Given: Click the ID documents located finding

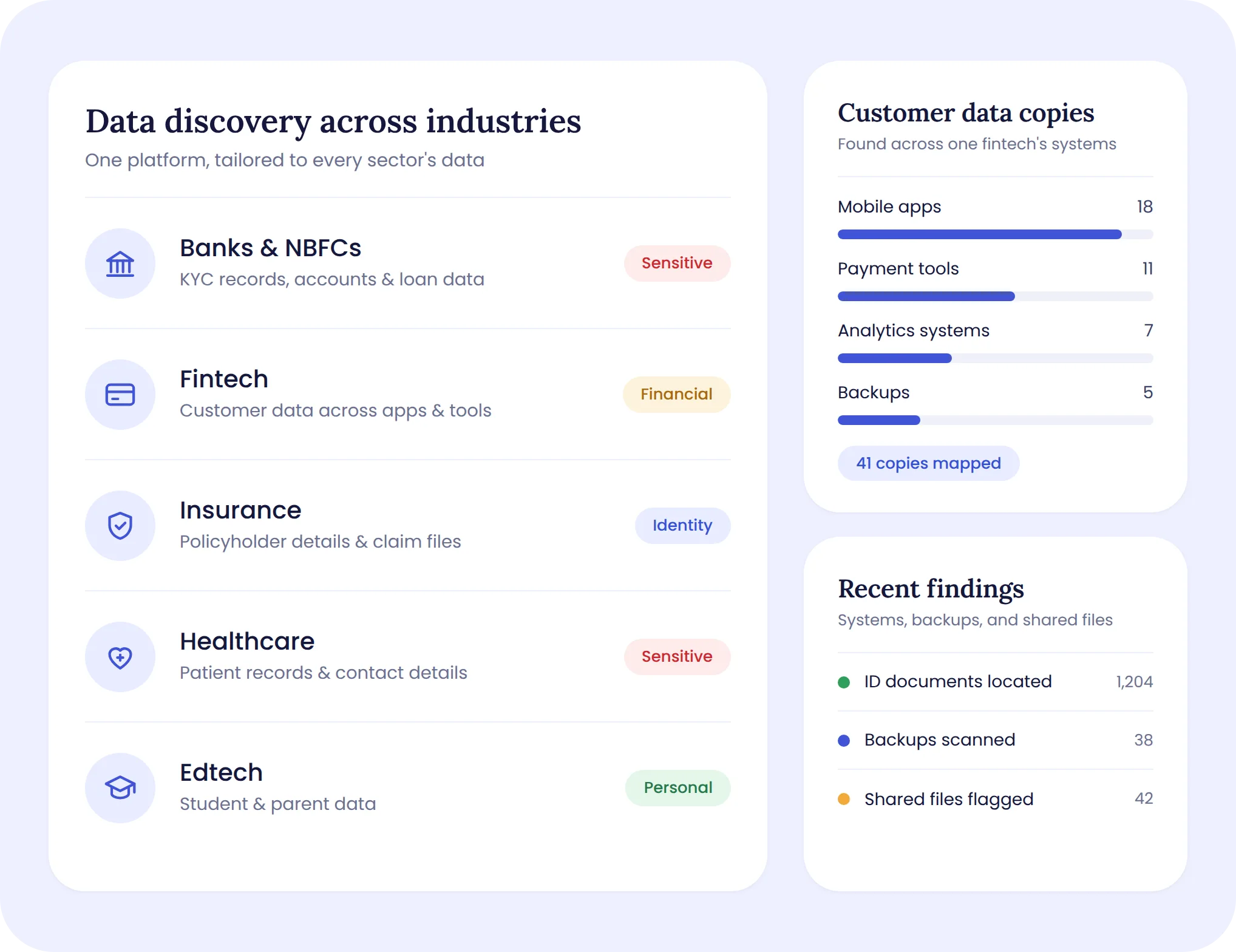Looking at the screenshot, I should pyautogui.click(x=995, y=682).
